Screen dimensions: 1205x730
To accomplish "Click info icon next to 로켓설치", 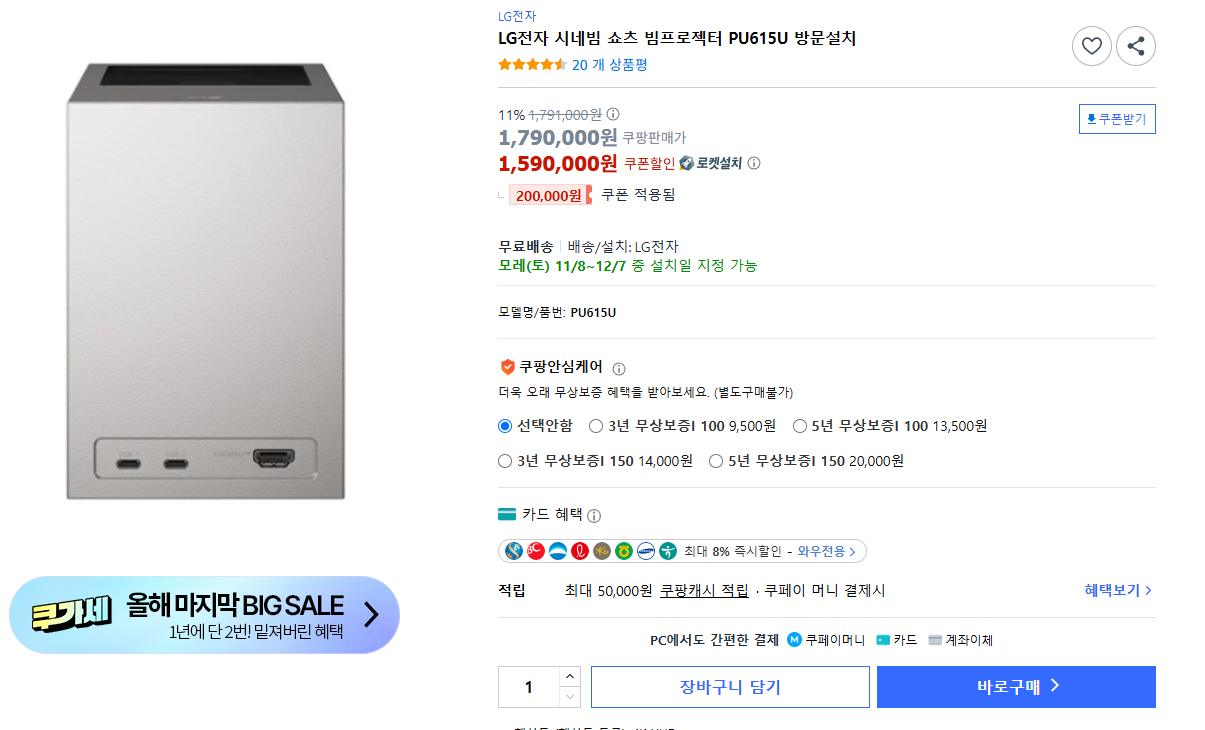I will tap(754, 163).
